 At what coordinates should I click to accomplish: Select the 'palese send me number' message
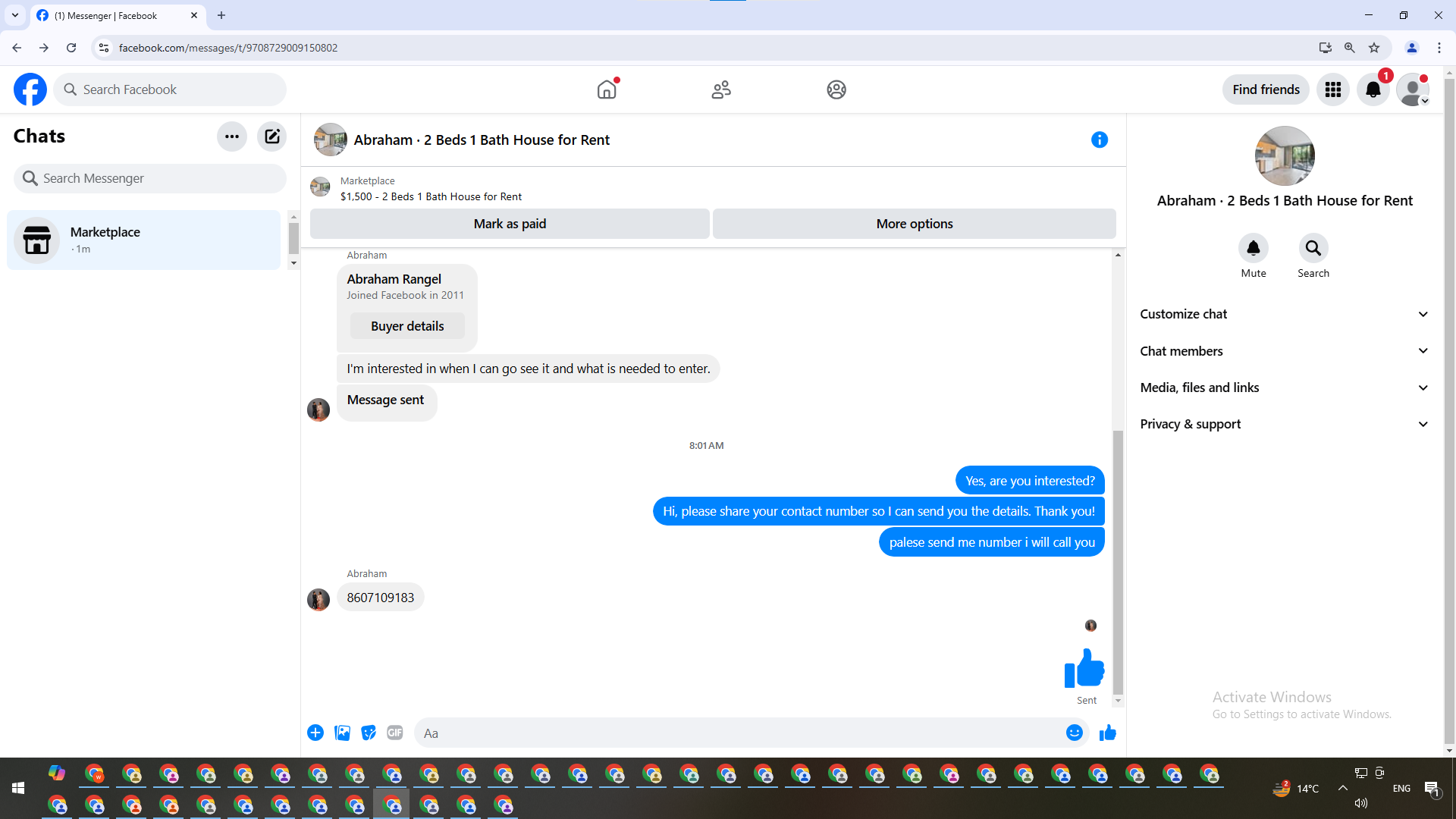(x=992, y=542)
